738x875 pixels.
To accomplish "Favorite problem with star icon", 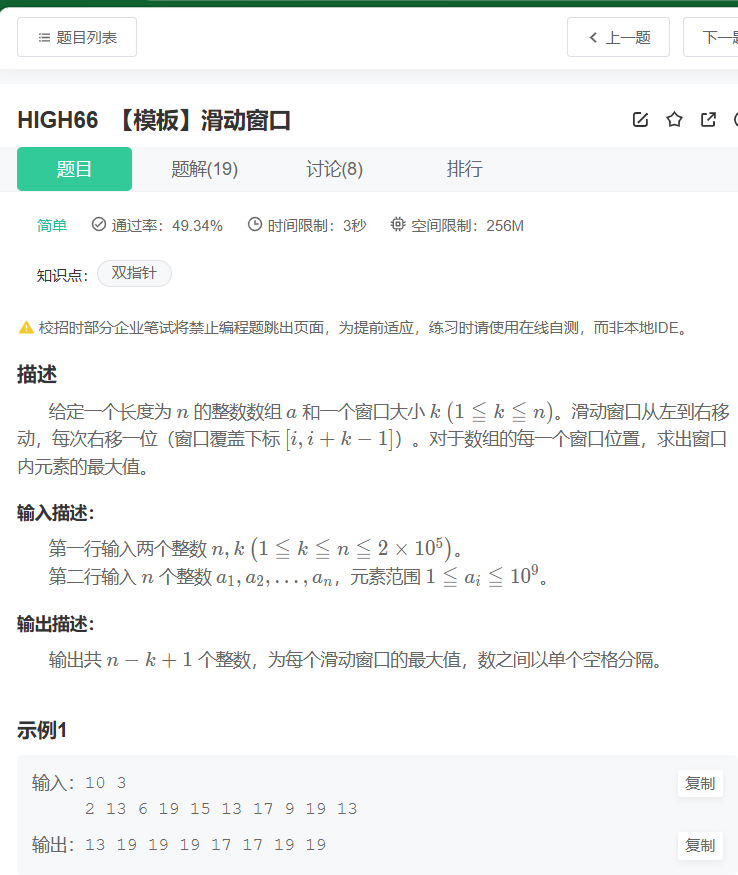I will click(x=674, y=119).
